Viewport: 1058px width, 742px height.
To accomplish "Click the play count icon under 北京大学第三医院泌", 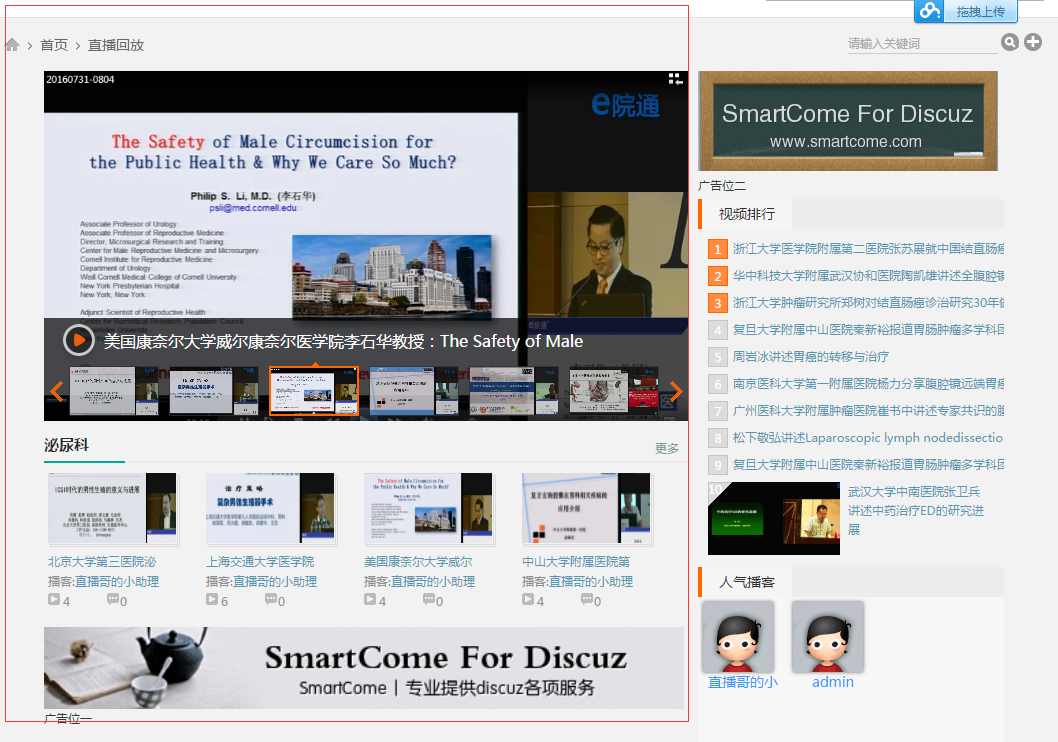I will [54, 599].
